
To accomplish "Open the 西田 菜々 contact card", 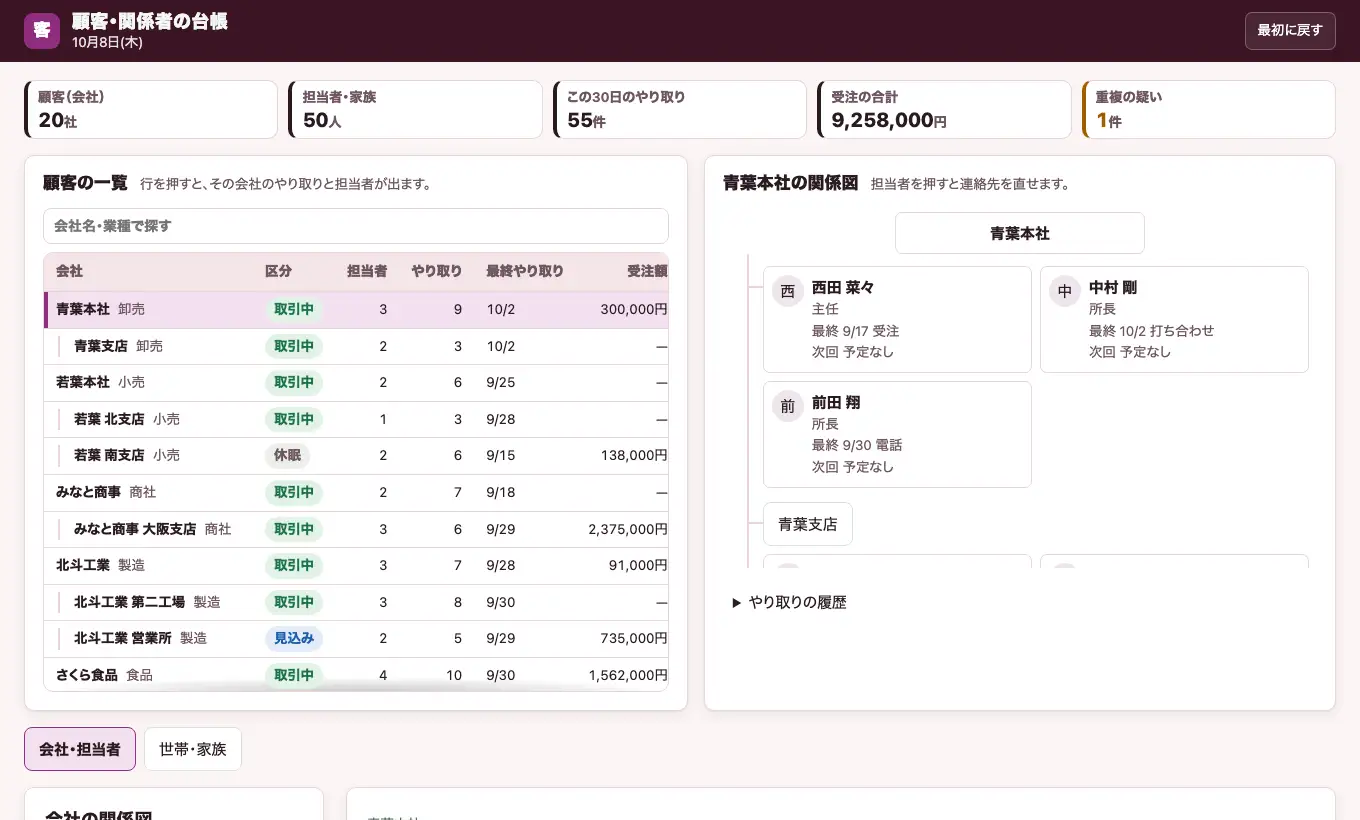I will coord(897,319).
